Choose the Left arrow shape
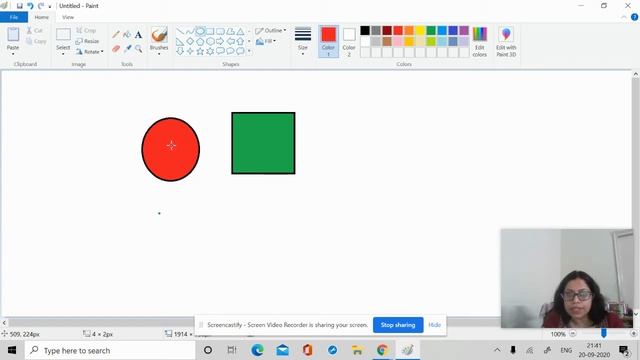Viewport: 640px width, 360px height. [231, 41]
